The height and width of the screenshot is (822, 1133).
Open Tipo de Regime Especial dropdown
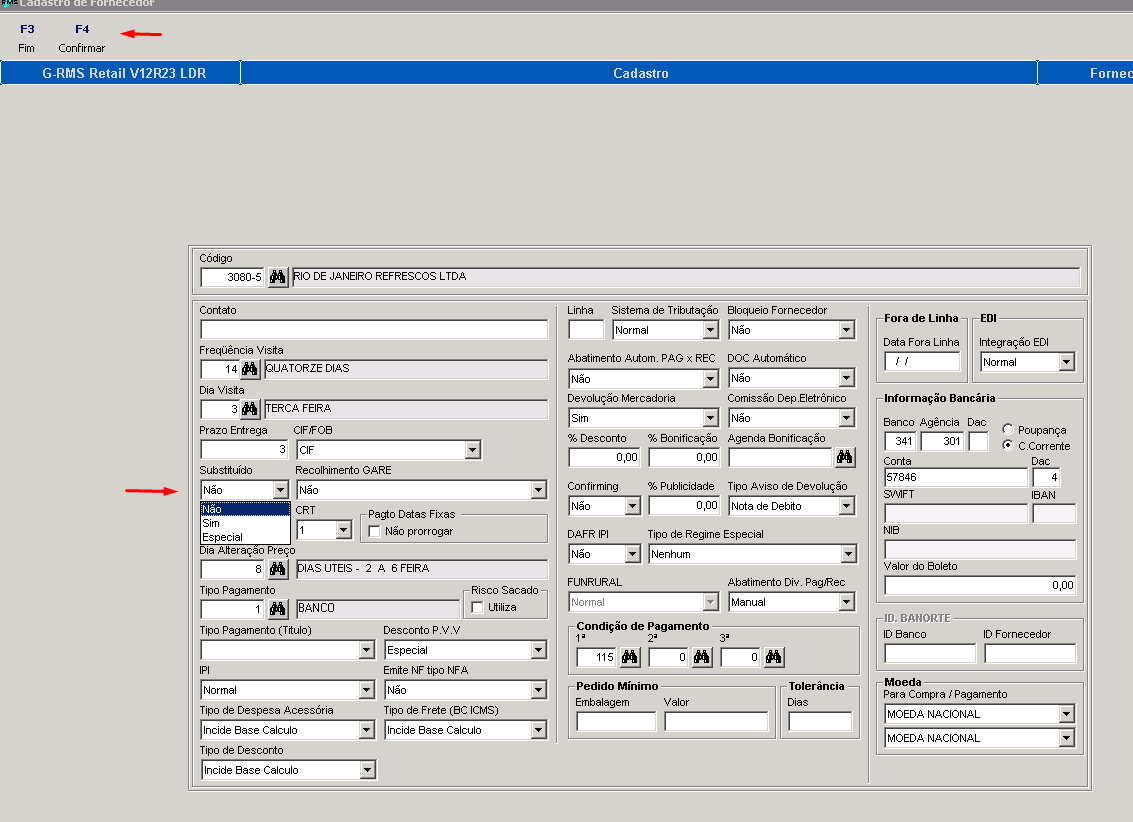point(848,554)
